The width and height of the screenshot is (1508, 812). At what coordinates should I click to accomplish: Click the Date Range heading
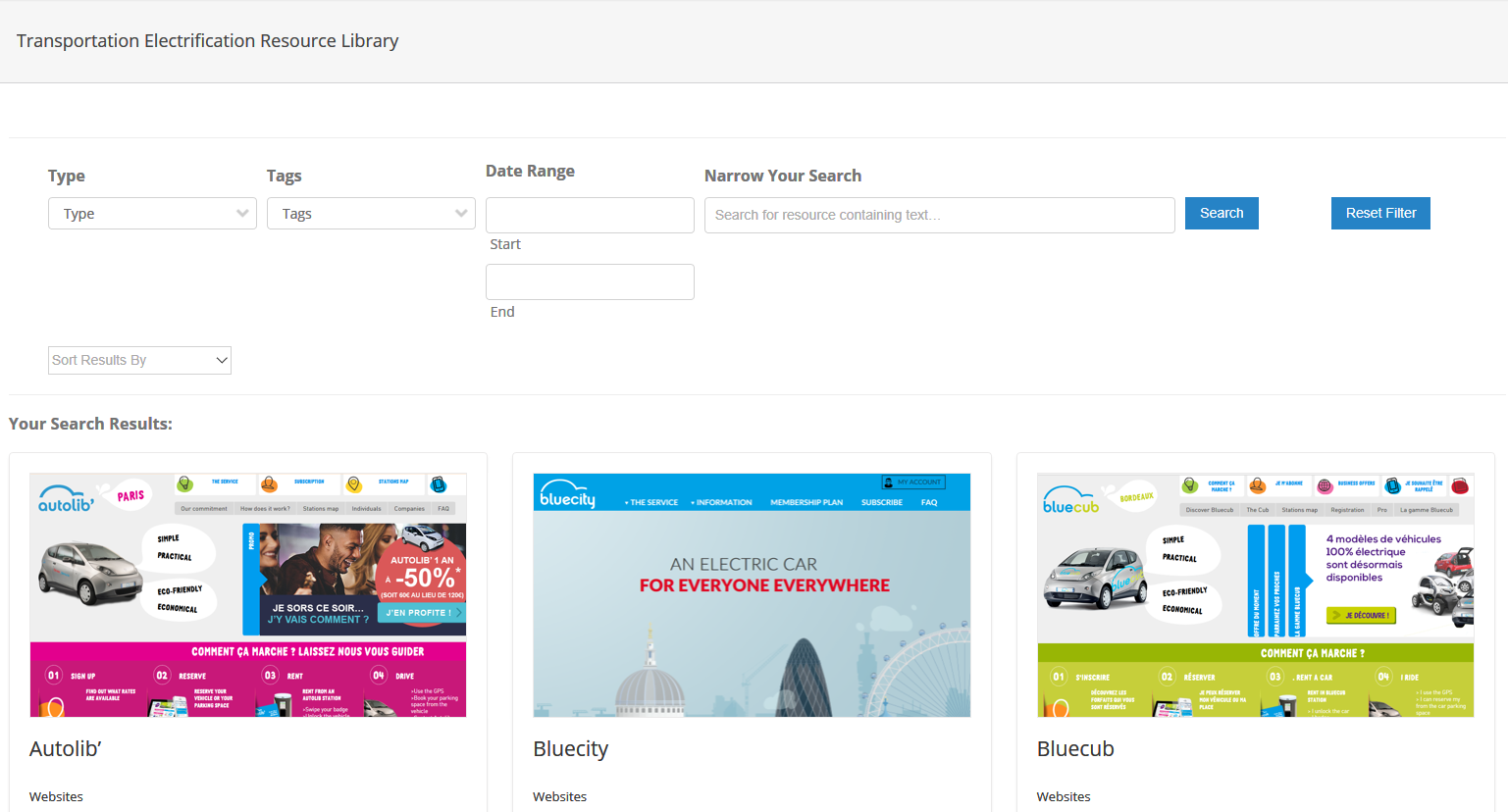pos(530,171)
